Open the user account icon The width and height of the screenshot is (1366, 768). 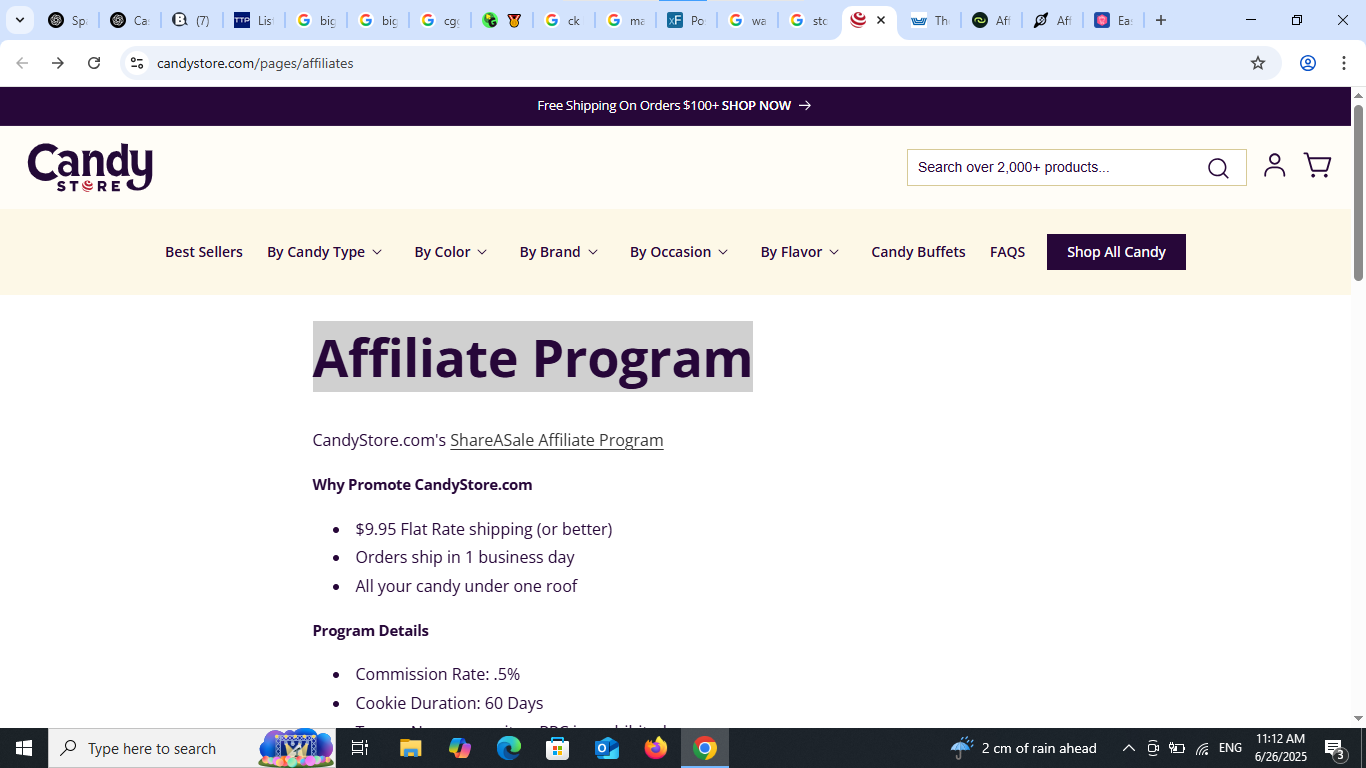point(1274,166)
